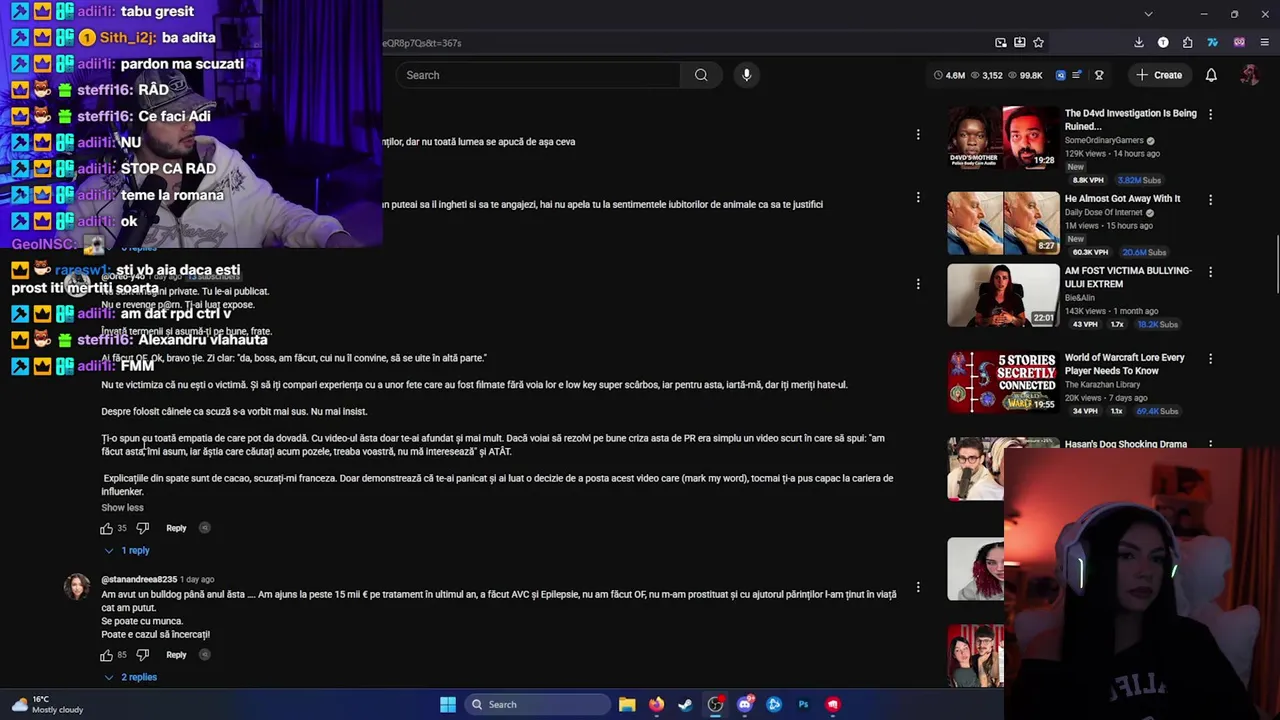Dislike the @stanandreea8235 comment

tap(142, 655)
